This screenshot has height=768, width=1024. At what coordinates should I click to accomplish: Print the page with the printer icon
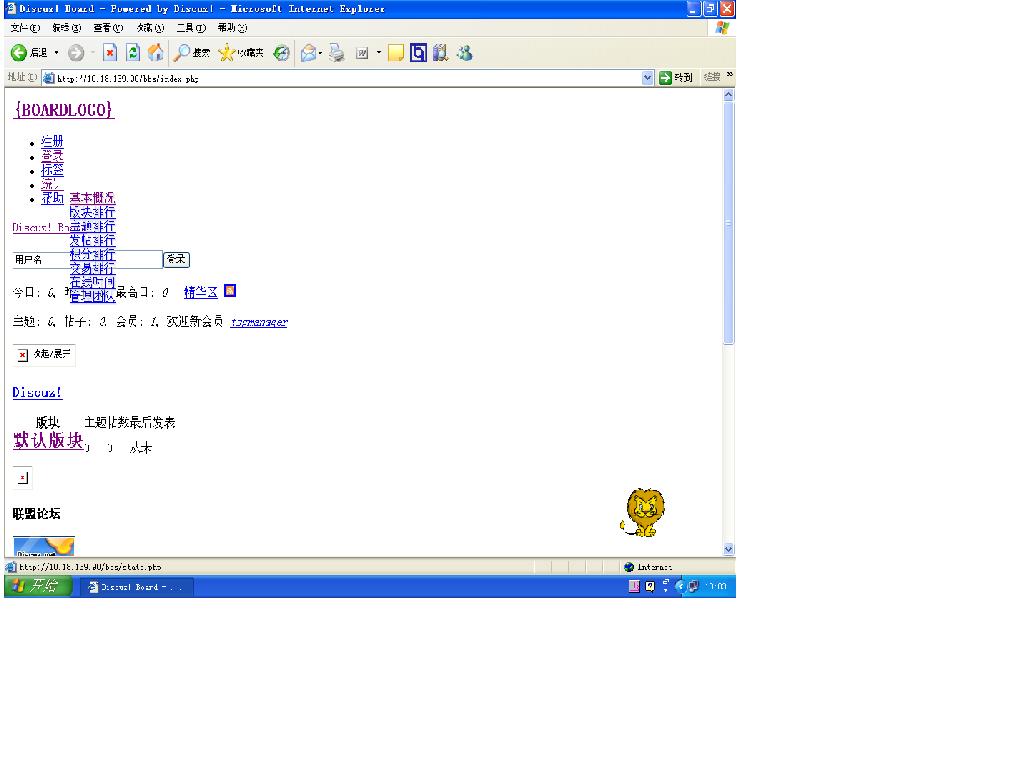[x=336, y=53]
